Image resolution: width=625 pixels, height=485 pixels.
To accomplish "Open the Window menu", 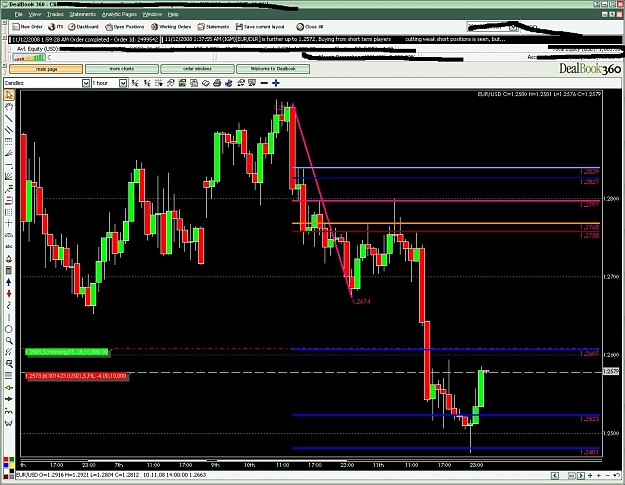I will [x=152, y=14].
